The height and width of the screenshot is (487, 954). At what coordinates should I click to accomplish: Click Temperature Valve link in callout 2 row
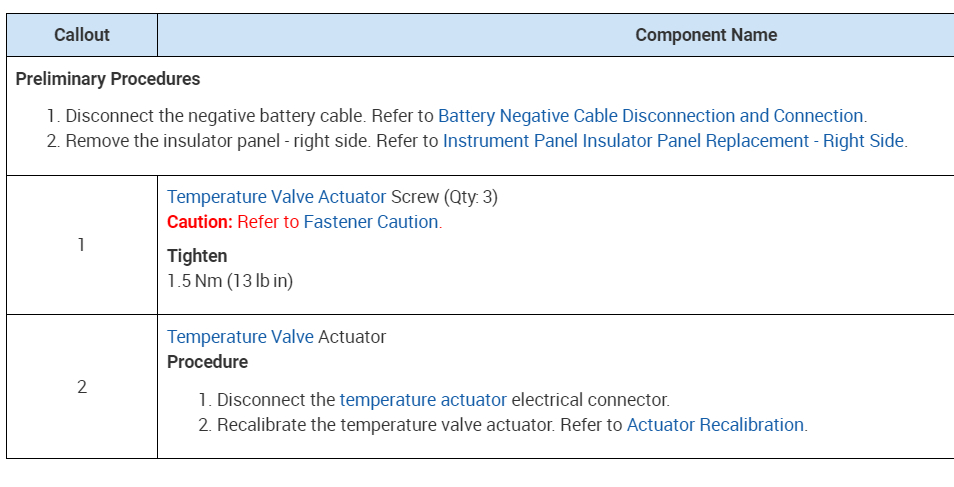pyautogui.click(x=240, y=337)
